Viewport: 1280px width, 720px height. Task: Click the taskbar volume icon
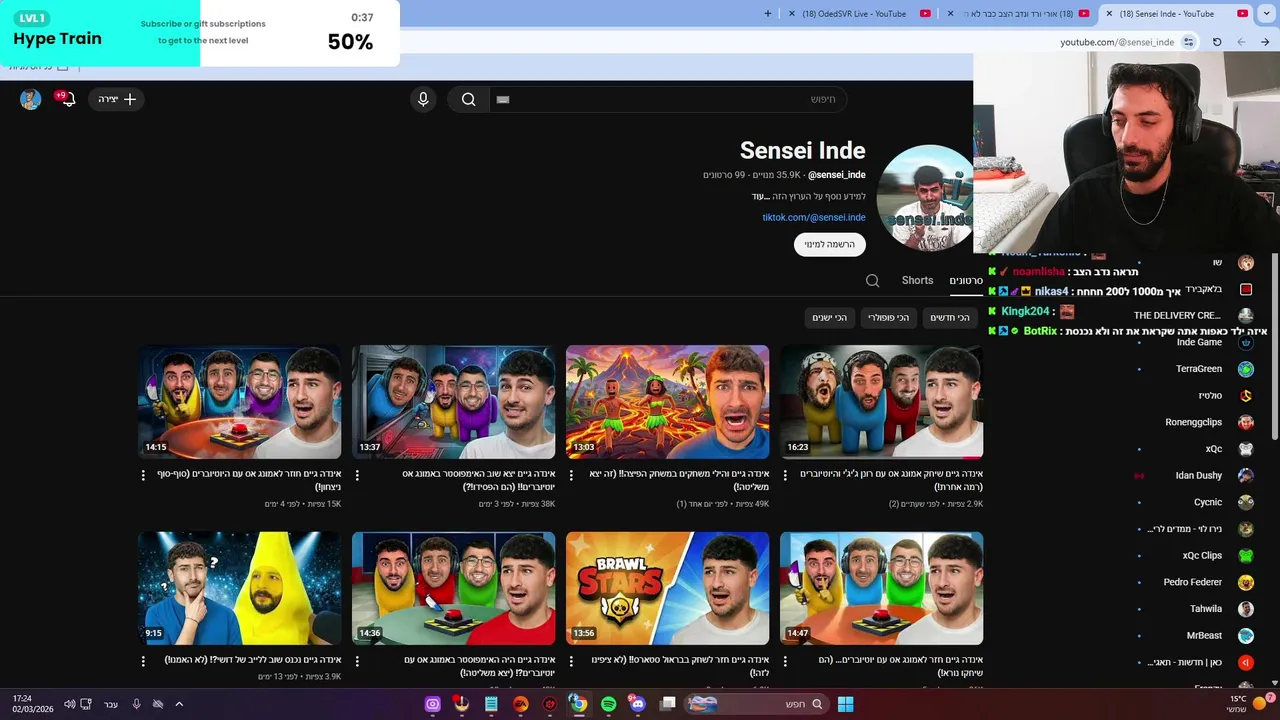(69, 704)
